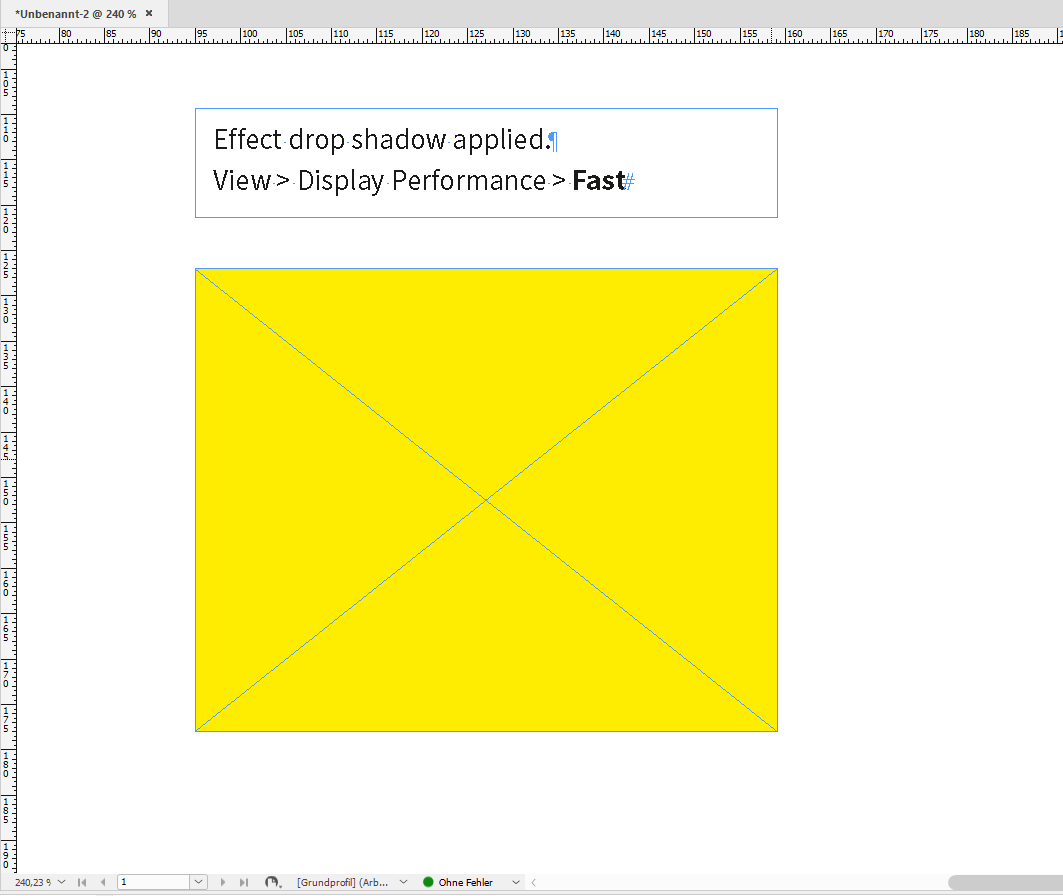This screenshot has height=896, width=1063.
Task: Click the document status icon beside the page controls
Action: click(x=272, y=882)
